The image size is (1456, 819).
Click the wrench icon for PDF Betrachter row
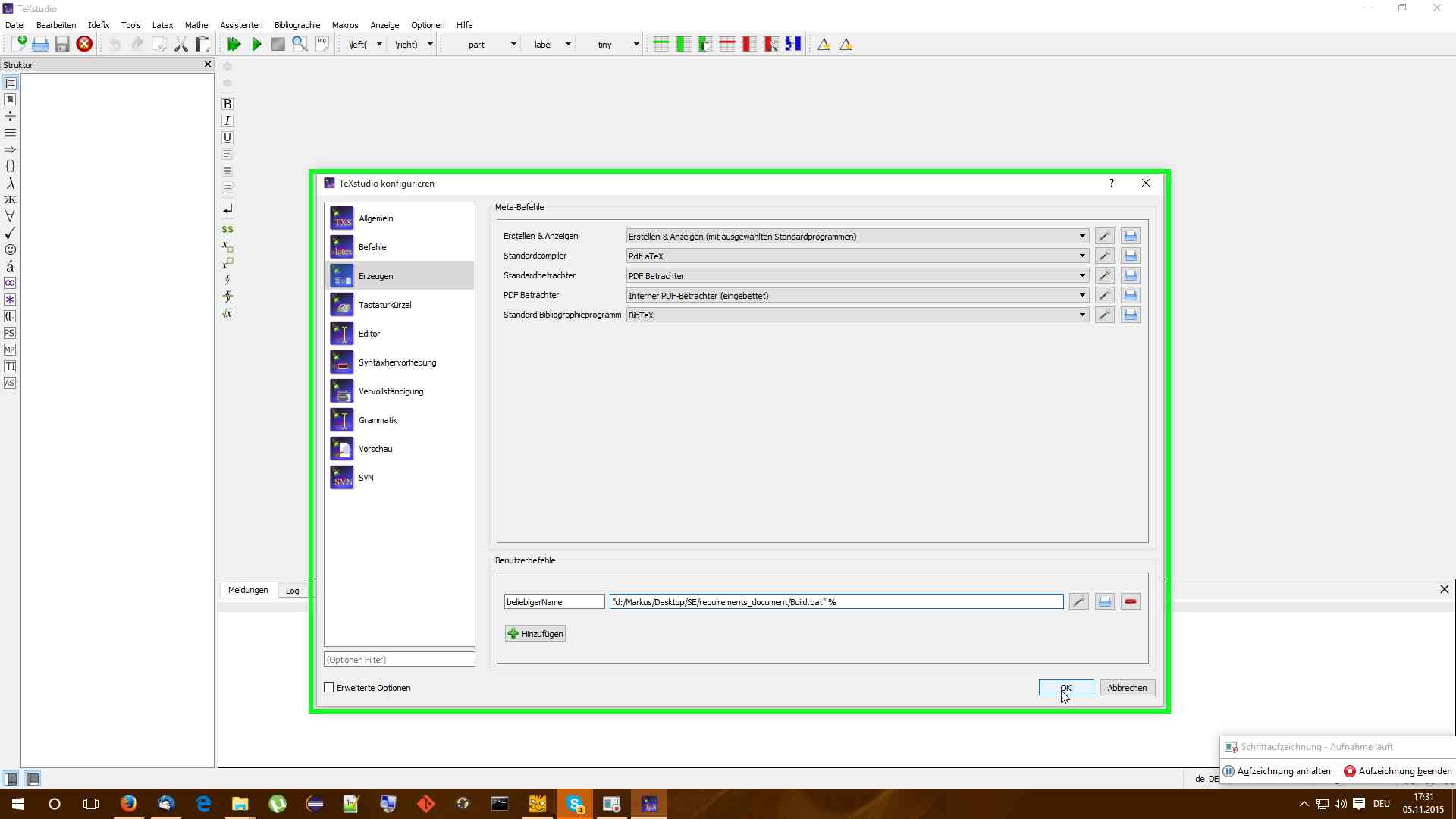[1105, 295]
